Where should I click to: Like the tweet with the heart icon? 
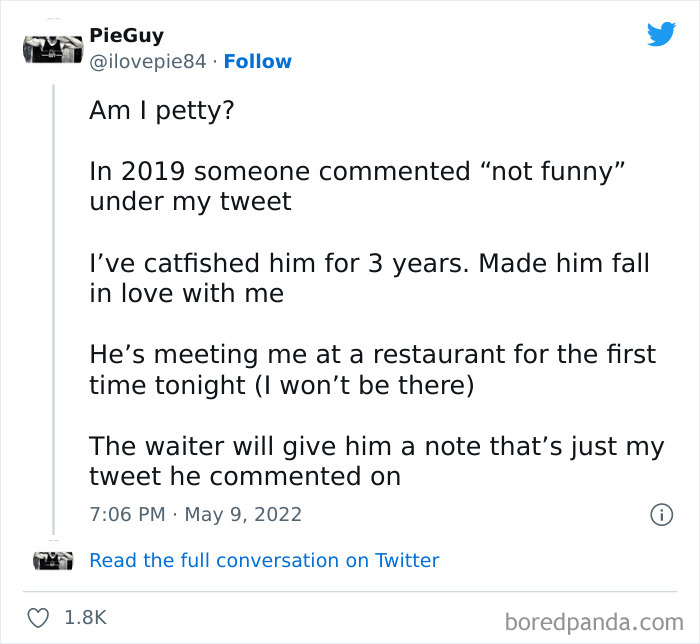(38, 618)
